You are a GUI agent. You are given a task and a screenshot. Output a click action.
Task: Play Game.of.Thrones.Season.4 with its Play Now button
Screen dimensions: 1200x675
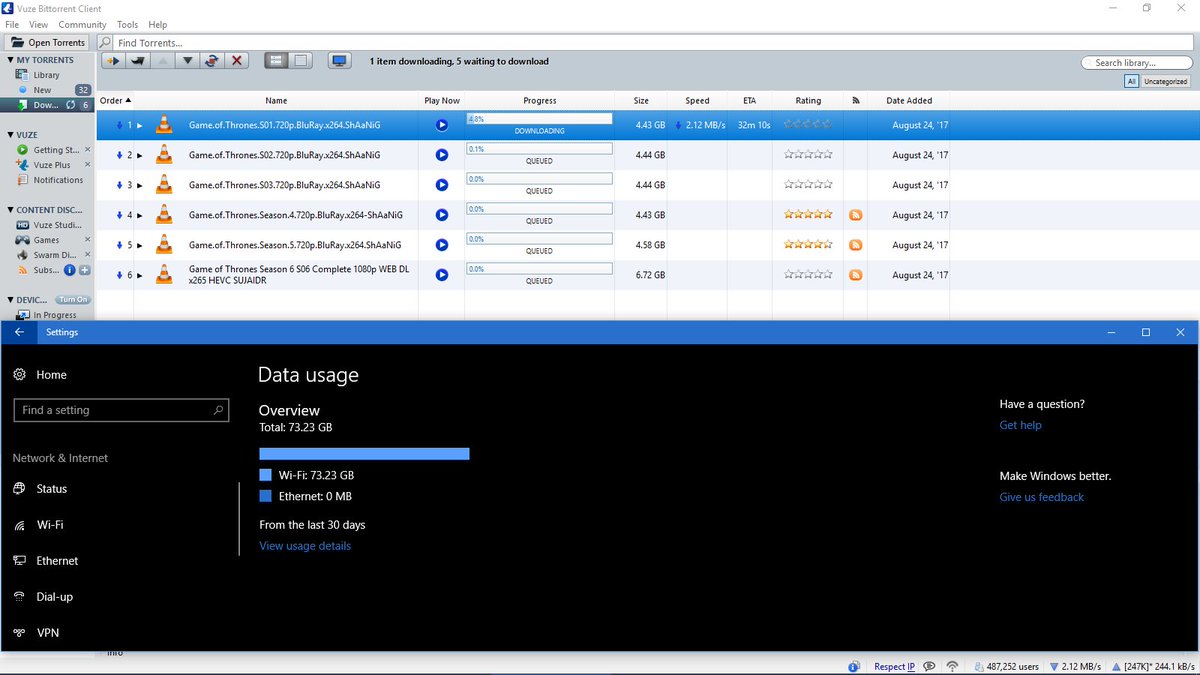[442, 215]
